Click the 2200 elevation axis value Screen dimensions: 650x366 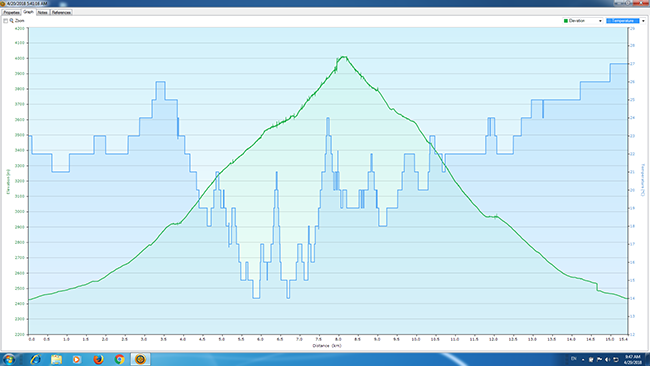point(19,334)
